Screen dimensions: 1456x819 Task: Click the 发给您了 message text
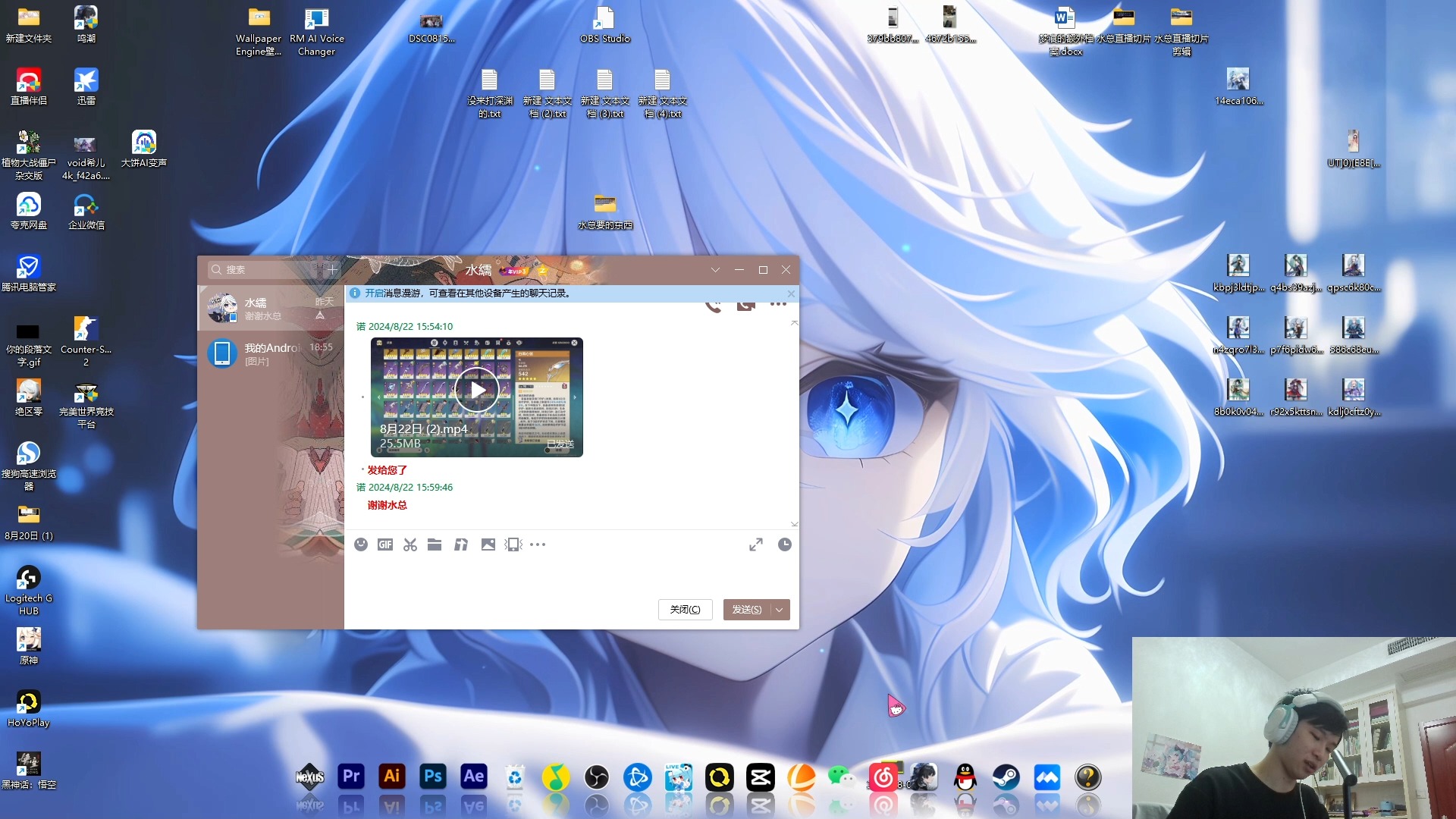point(388,470)
